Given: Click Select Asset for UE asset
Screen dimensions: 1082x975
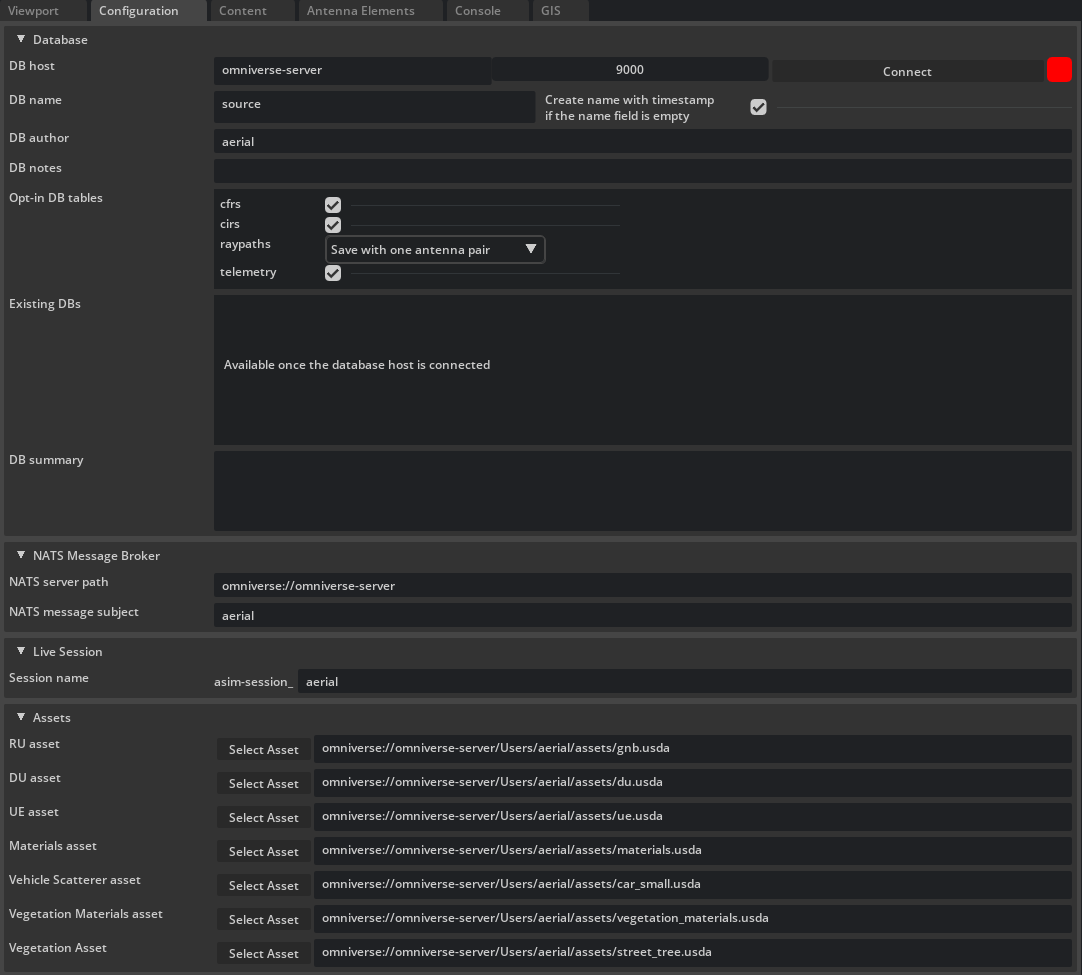Looking at the screenshot, I should point(264,817).
